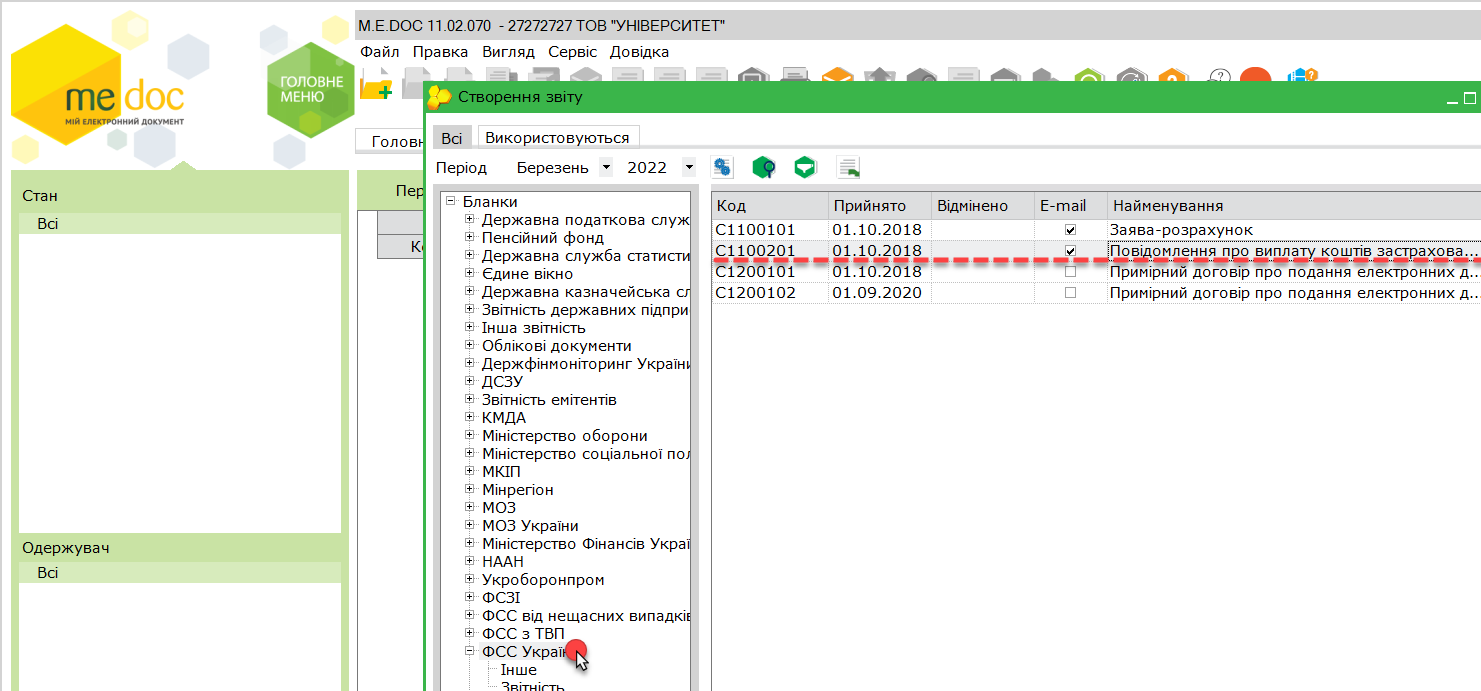Viewport: 1481px width, 691px height.
Task: Sort by the Код column header
Action: pyautogui.click(x=770, y=206)
